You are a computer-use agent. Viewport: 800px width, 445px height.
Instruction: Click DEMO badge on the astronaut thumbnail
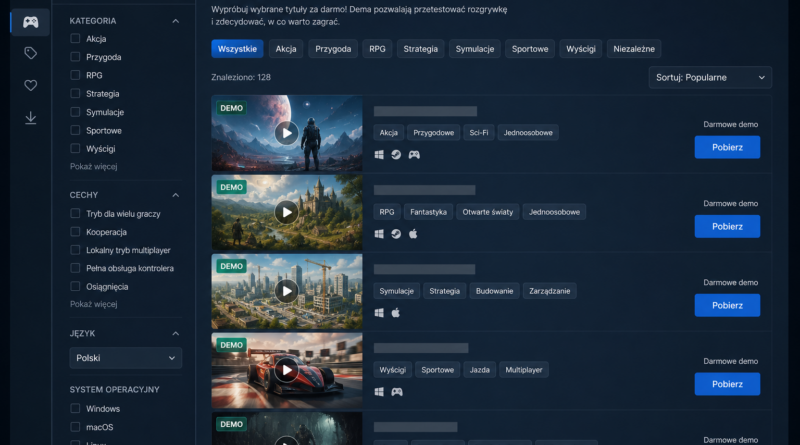click(232, 108)
